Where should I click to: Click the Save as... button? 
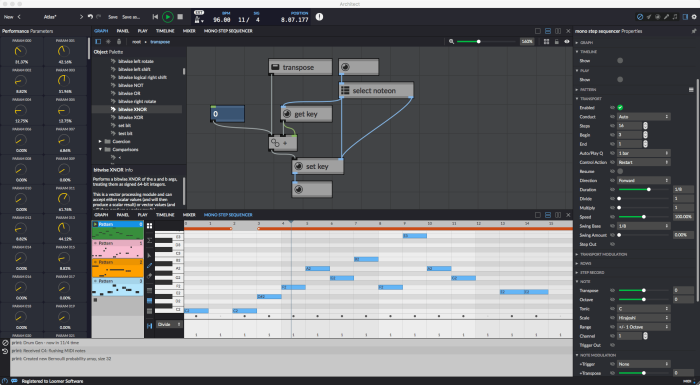click(x=131, y=17)
